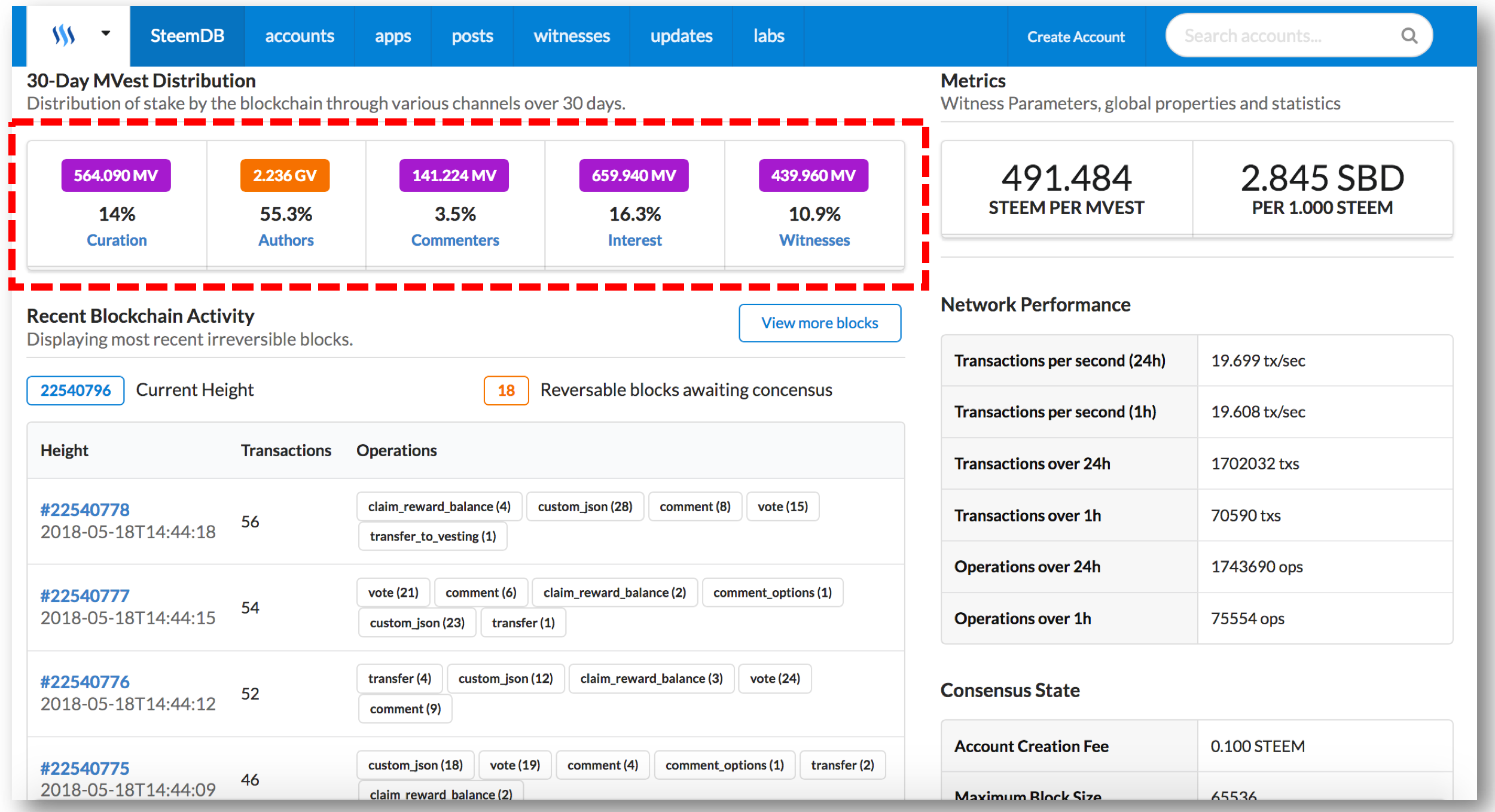1495x812 pixels.
Task: Select the Account Creation Fee 0.100 STEEM value
Action: (1258, 746)
